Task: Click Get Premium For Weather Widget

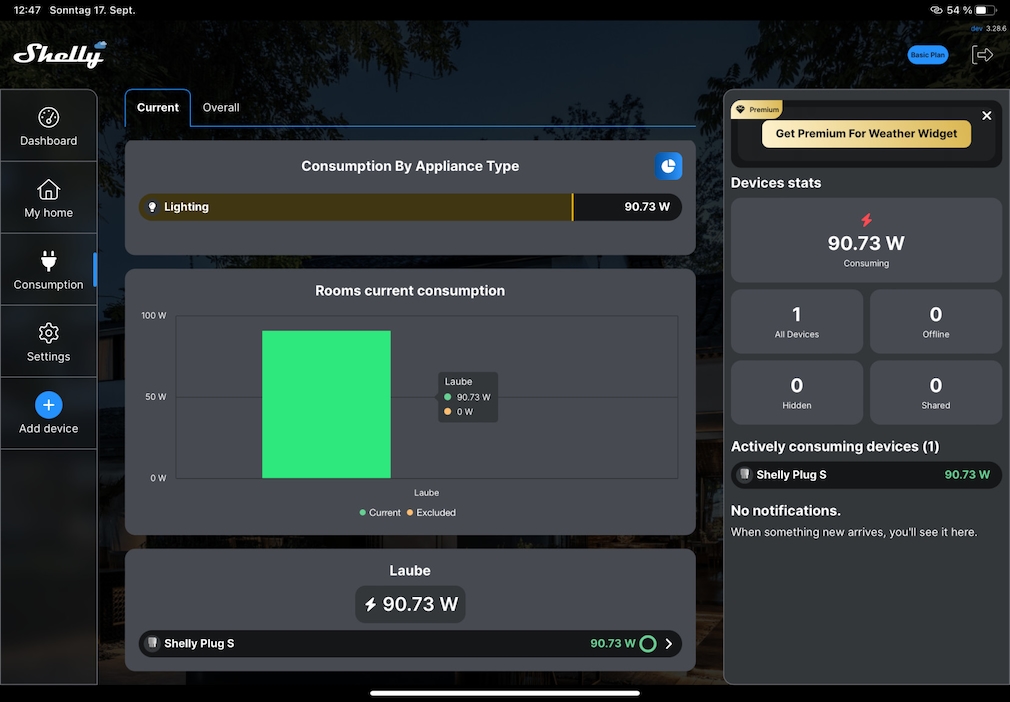Action: [x=866, y=134]
